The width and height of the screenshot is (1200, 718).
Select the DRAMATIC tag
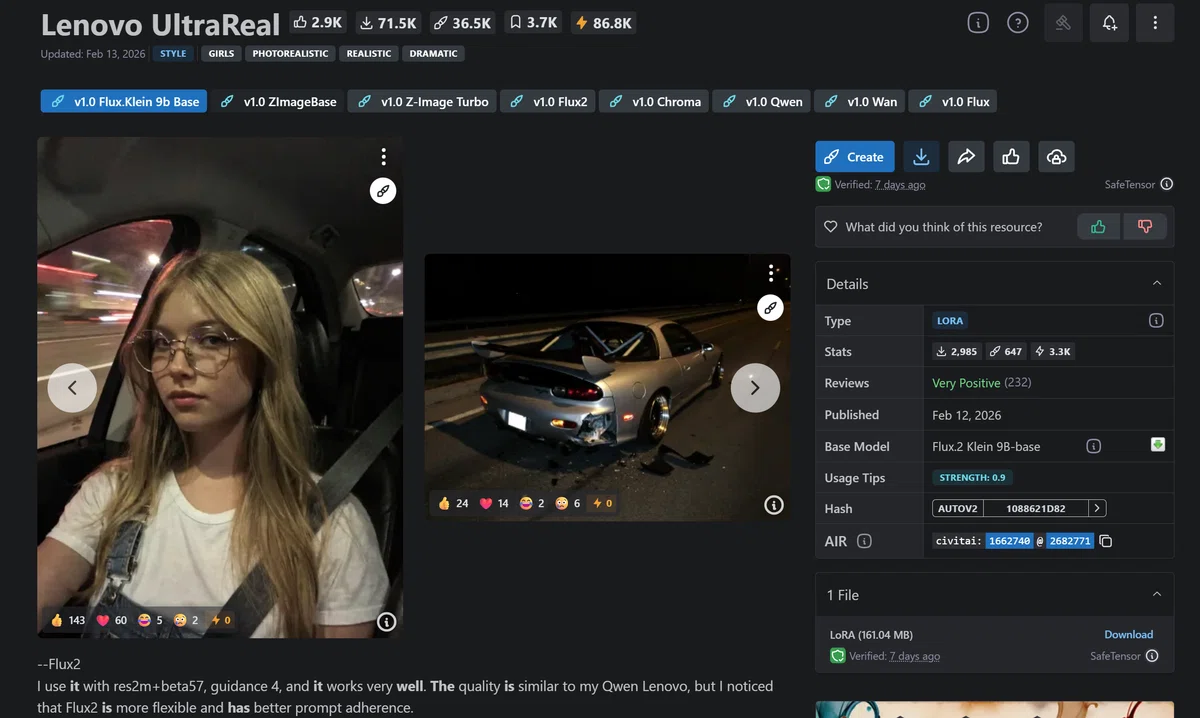433,54
